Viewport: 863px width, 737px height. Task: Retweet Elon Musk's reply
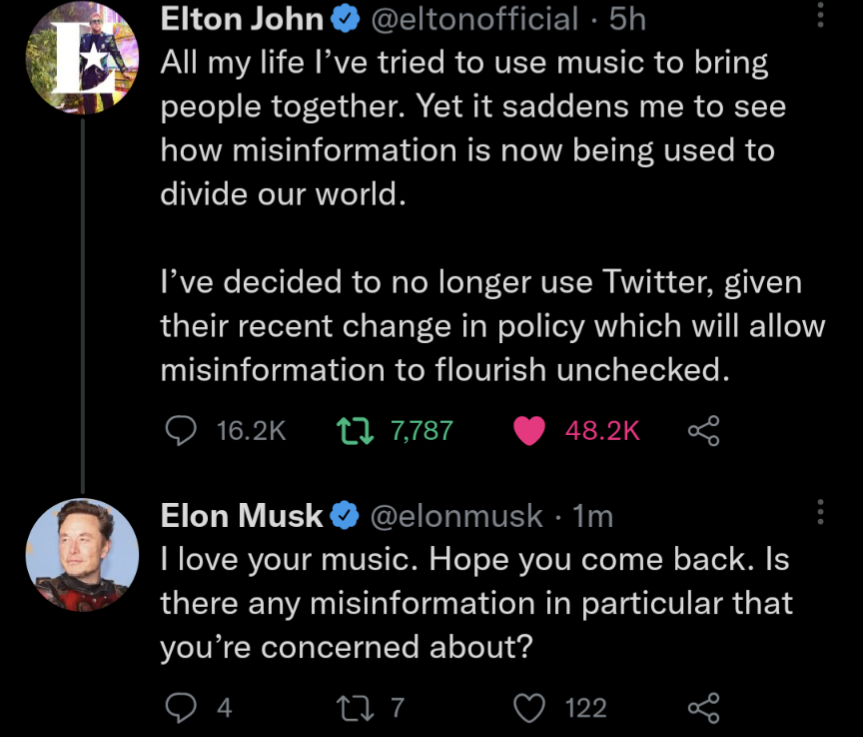(355, 708)
